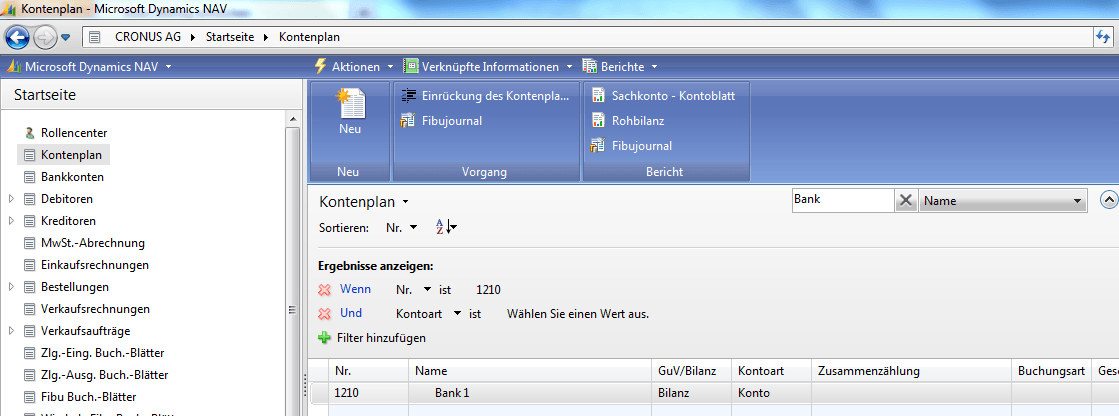Click the refresh icon in the address bar

tap(1104, 36)
